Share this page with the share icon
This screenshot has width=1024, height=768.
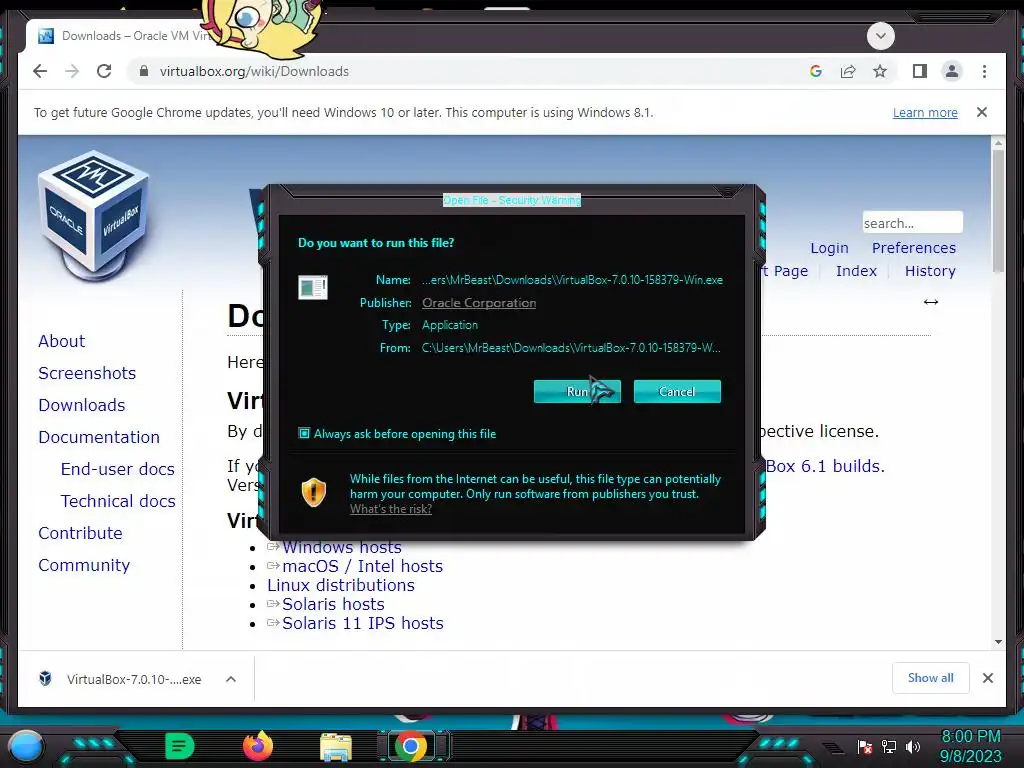(x=848, y=71)
